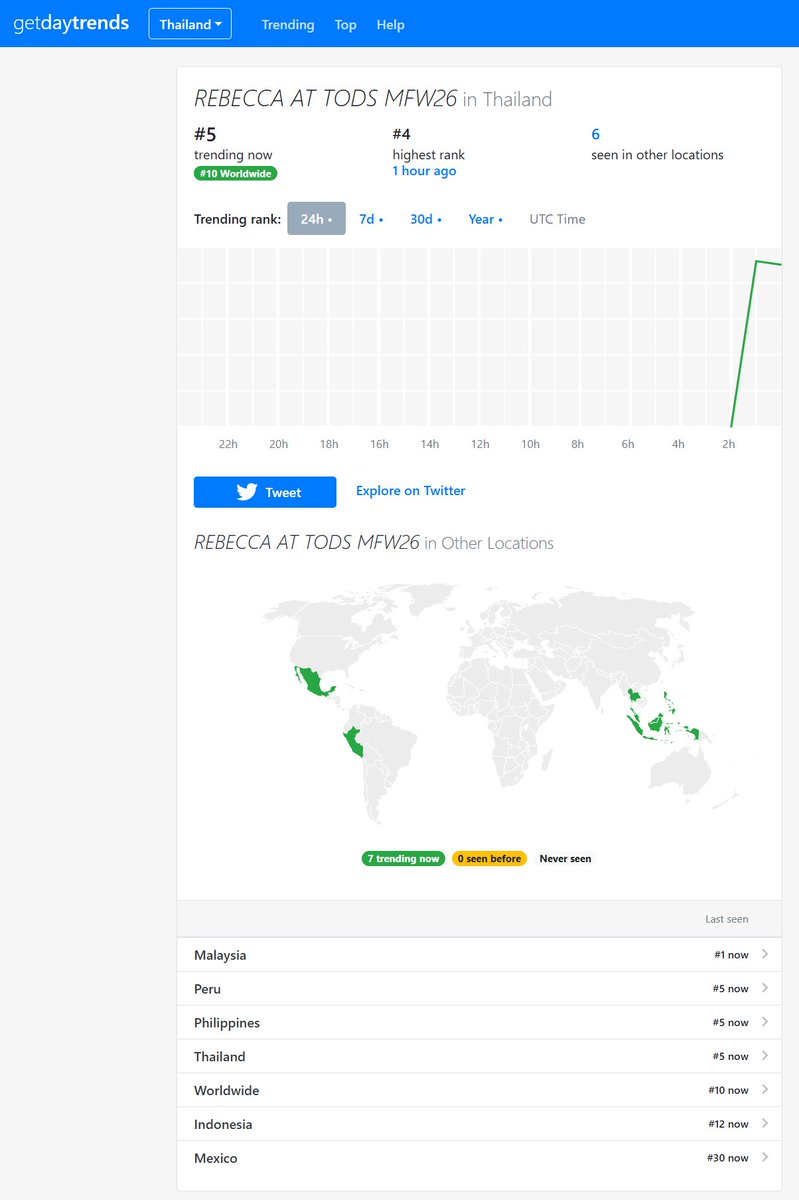The width and height of the screenshot is (799, 1200).
Task: Go to the Trending menu item
Action: (288, 25)
